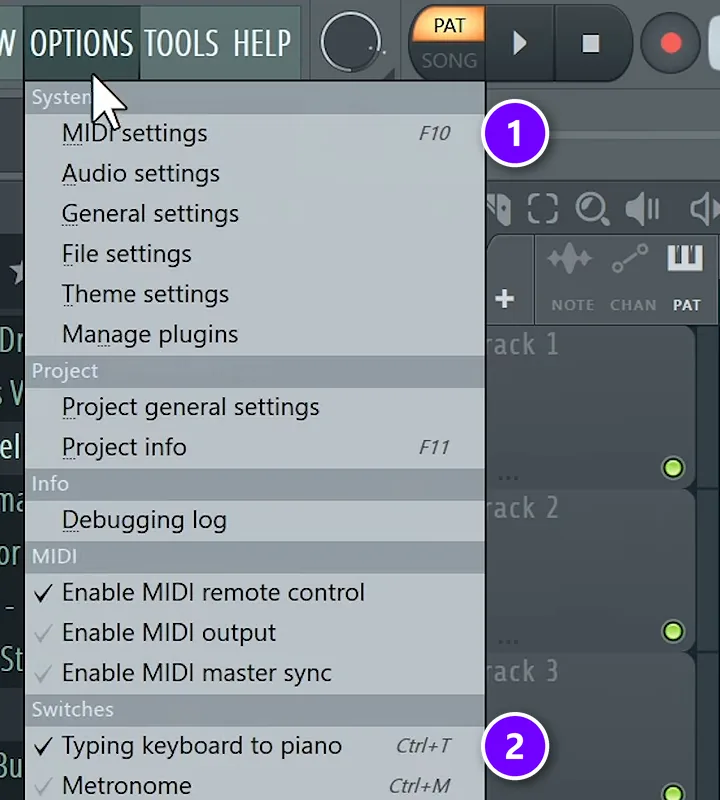Select PAT piano mode
The image size is (720, 800).
[x=686, y=277]
